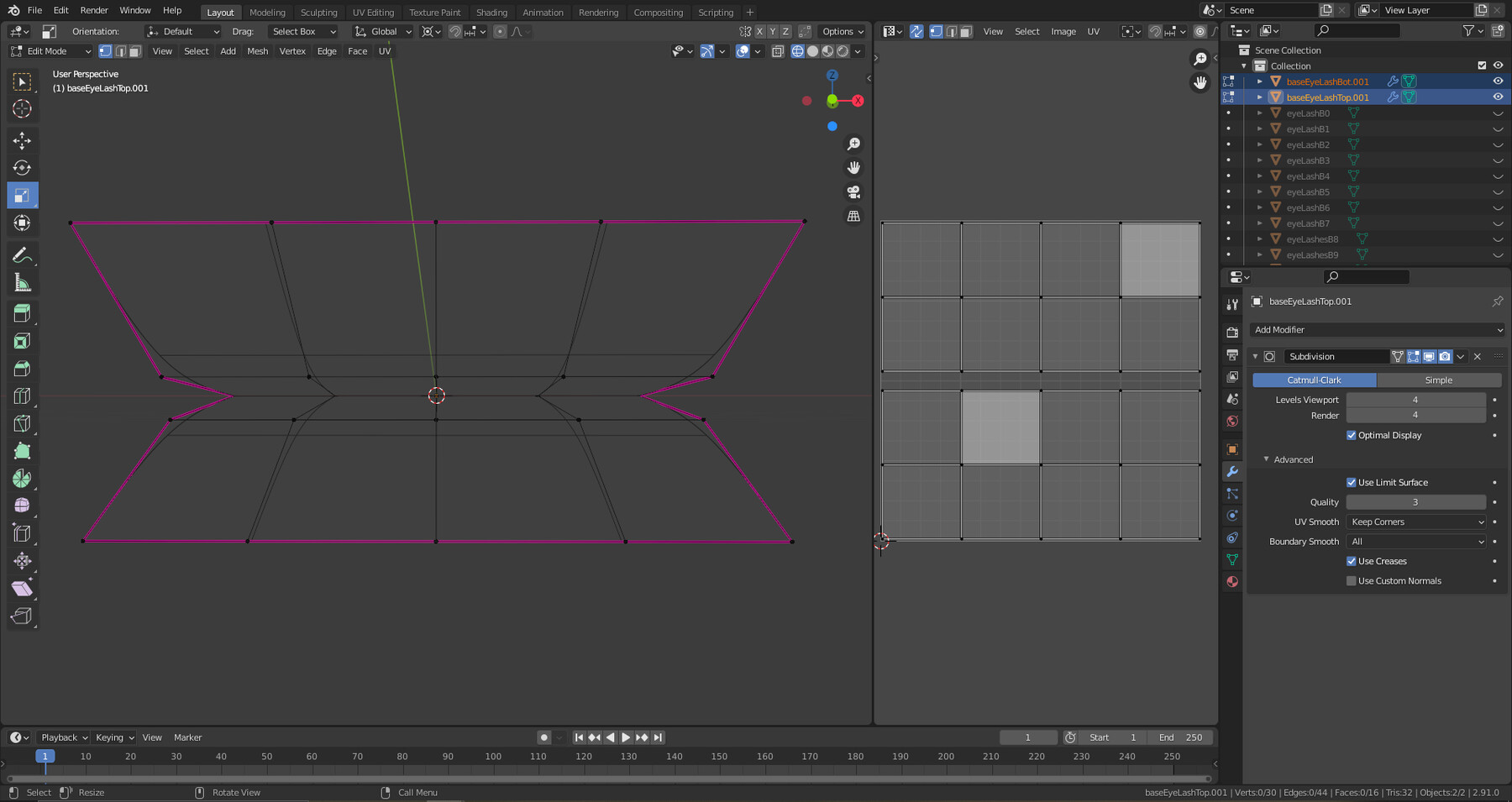Toggle Collection exclude checkbox in outliner
This screenshot has height=802, width=1512.
(x=1482, y=66)
